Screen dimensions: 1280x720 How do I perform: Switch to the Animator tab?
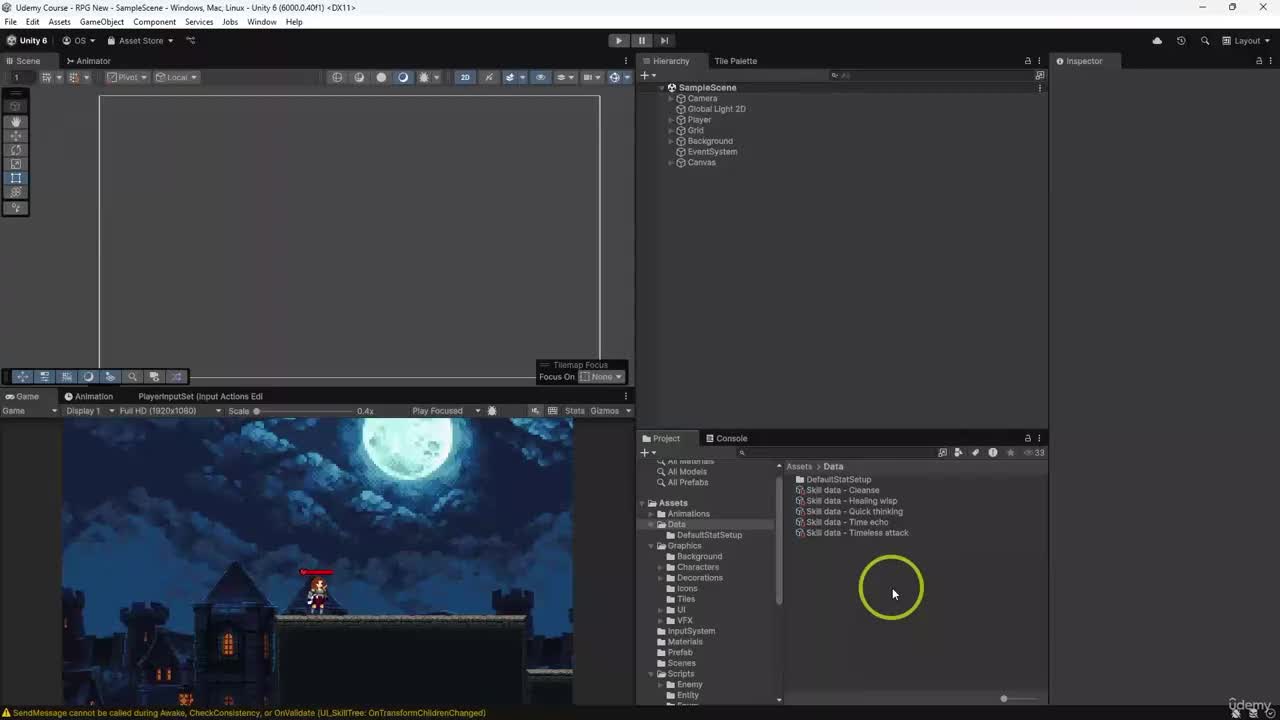click(88, 61)
